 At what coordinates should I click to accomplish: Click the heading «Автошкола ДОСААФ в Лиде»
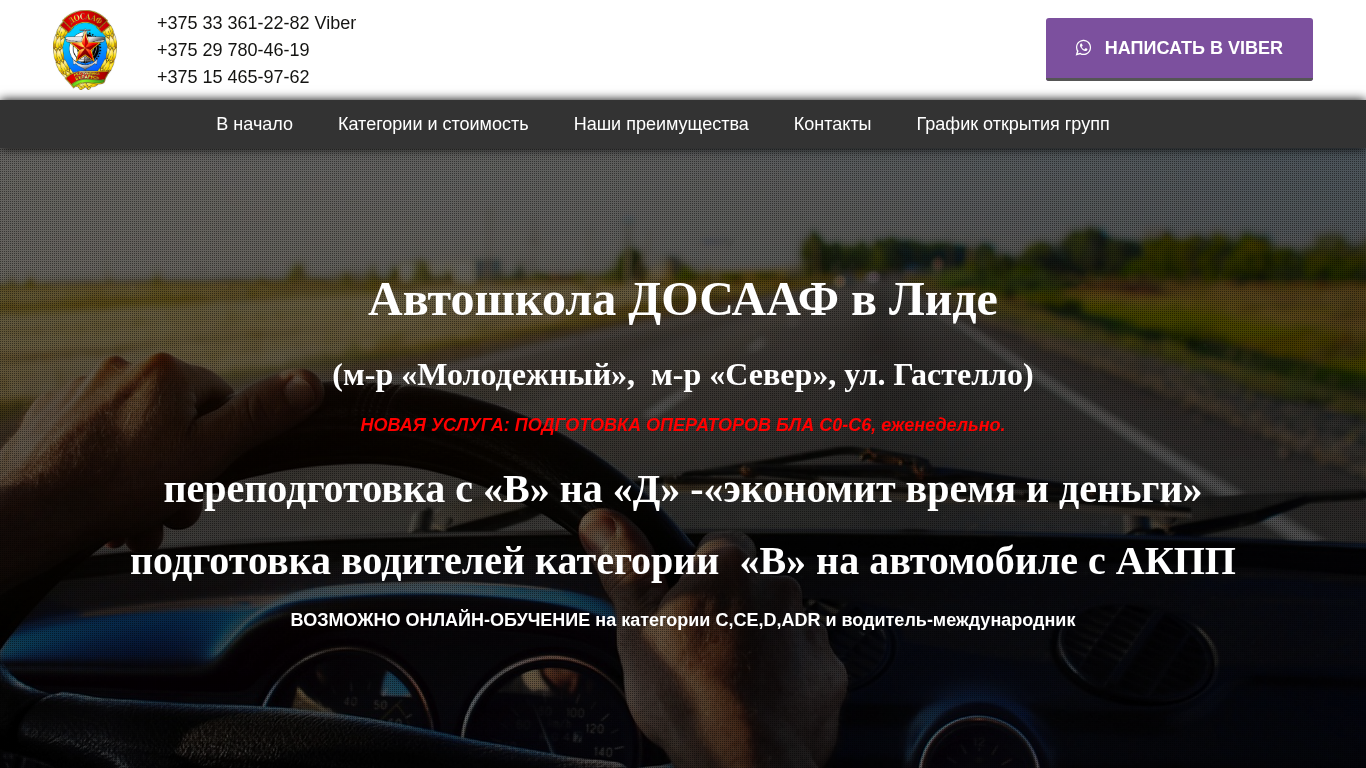pyautogui.click(x=683, y=299)
